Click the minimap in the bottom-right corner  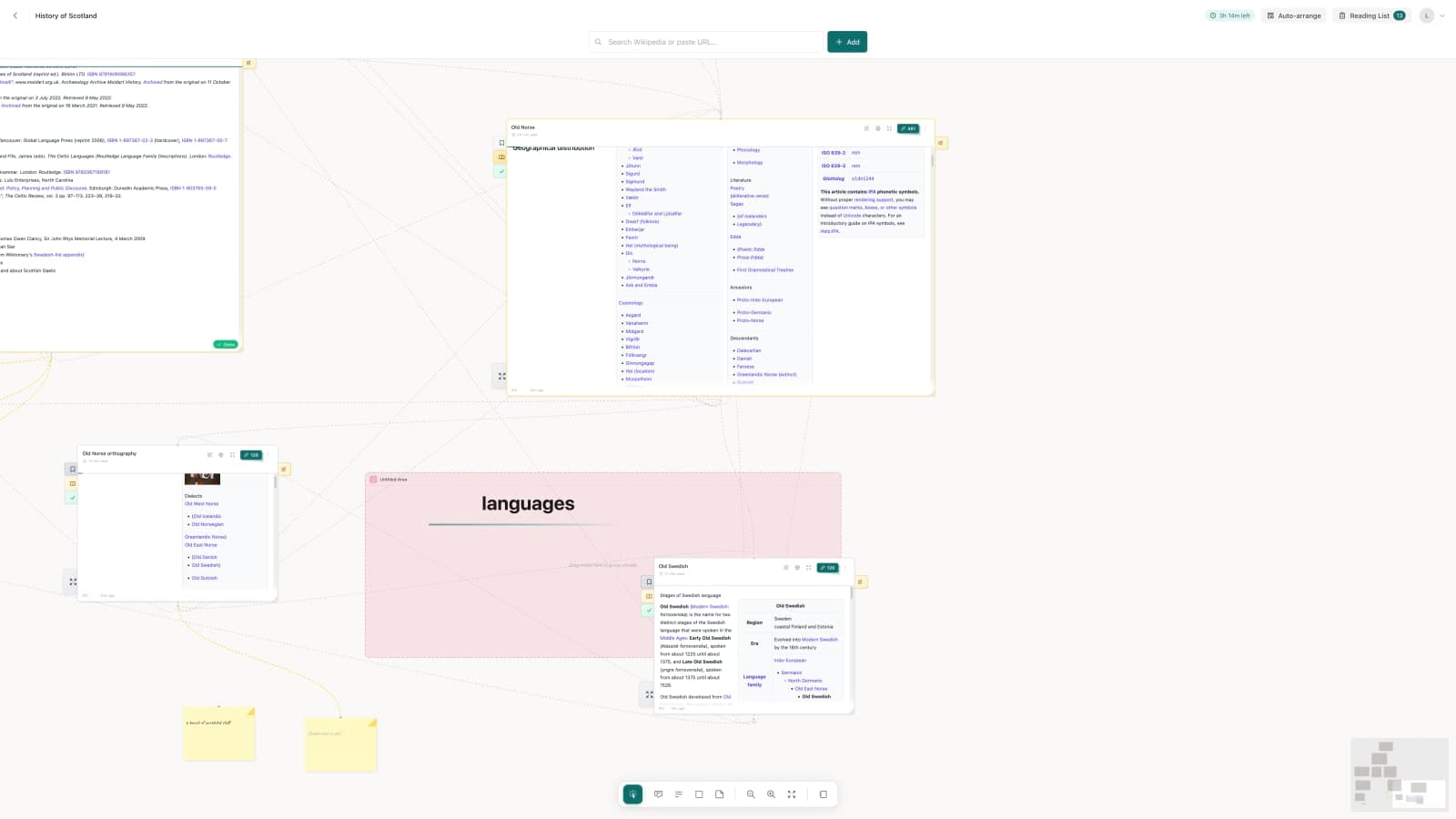click(x=1400, y=774)
